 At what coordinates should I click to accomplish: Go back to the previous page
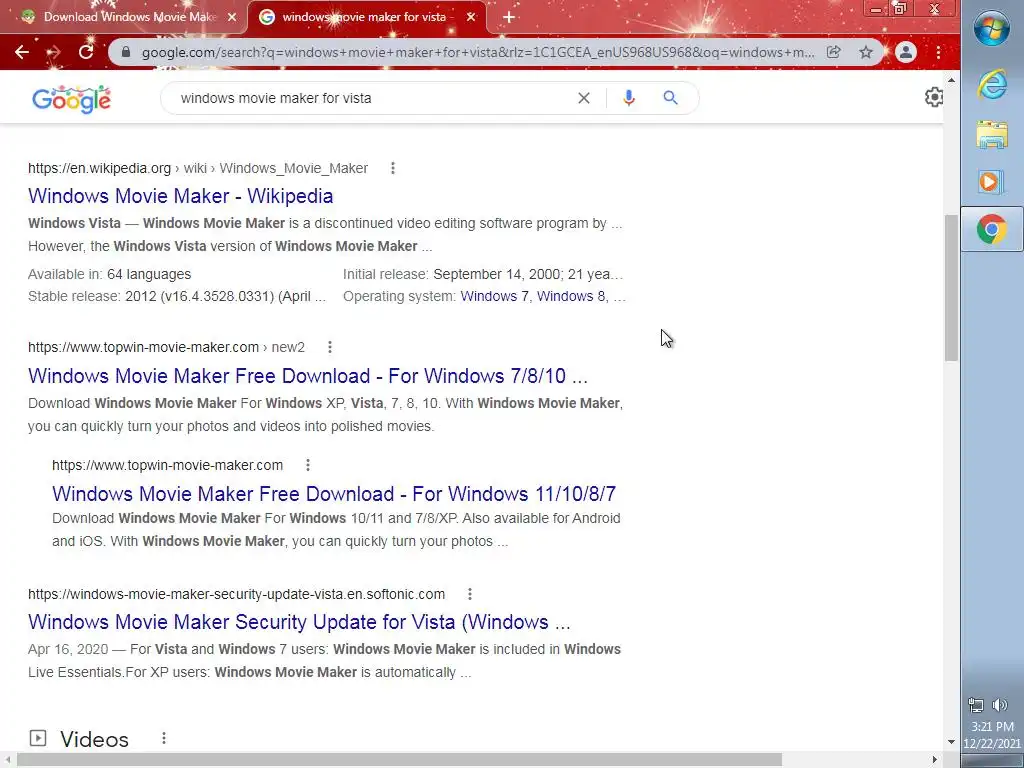22,52
